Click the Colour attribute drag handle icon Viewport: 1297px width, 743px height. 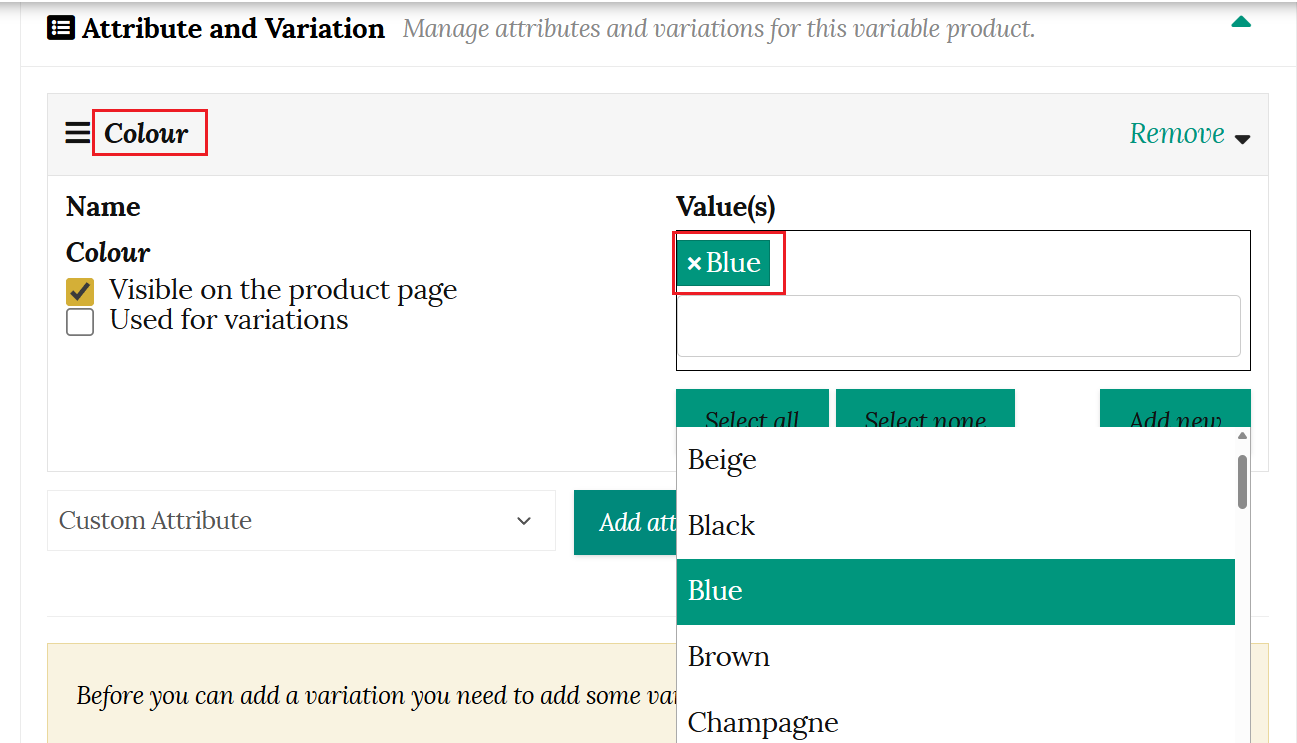tap(78, 133)
